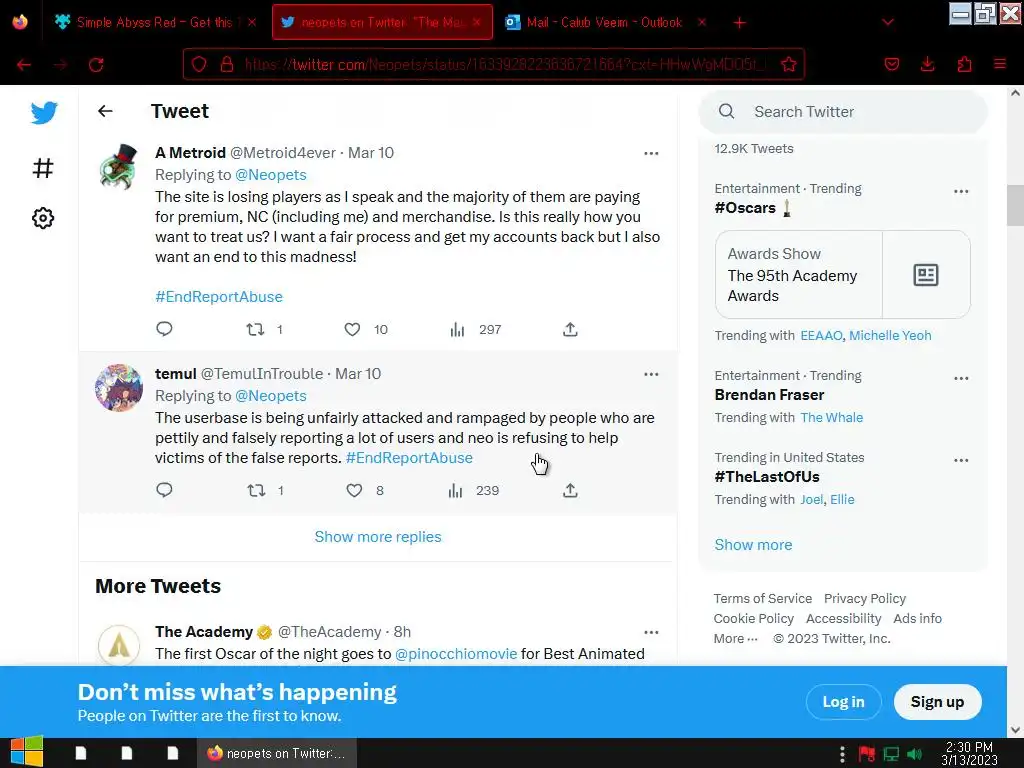Open The Whale trending link

831,418
